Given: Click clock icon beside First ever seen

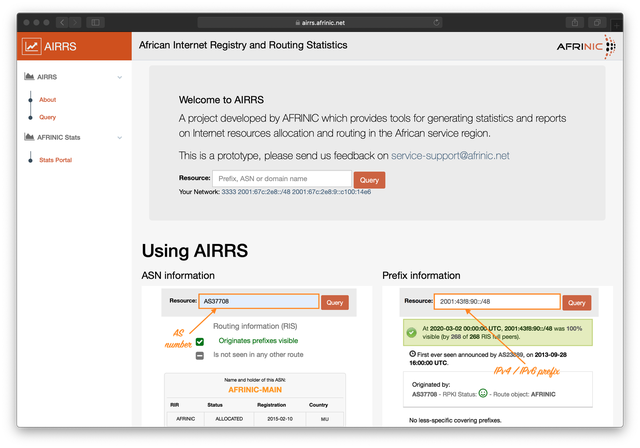Looking at the screenshot, I should 413,354.
